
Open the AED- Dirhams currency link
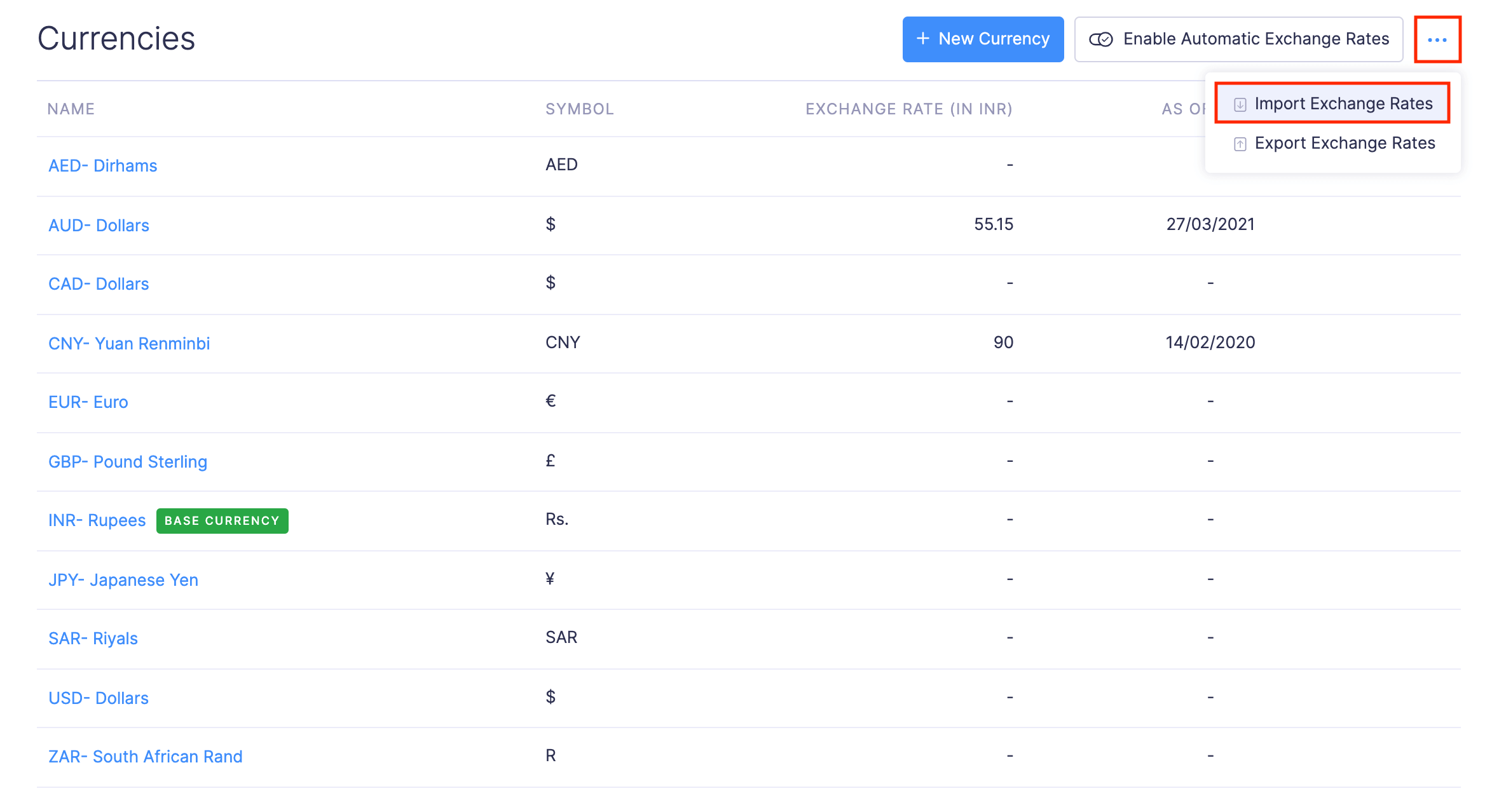point(102,166)
